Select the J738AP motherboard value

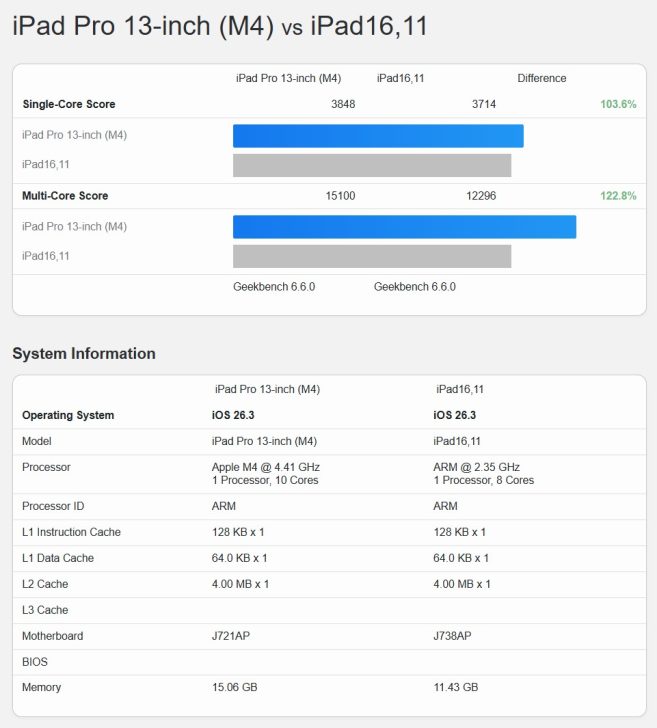click(452, 636)
